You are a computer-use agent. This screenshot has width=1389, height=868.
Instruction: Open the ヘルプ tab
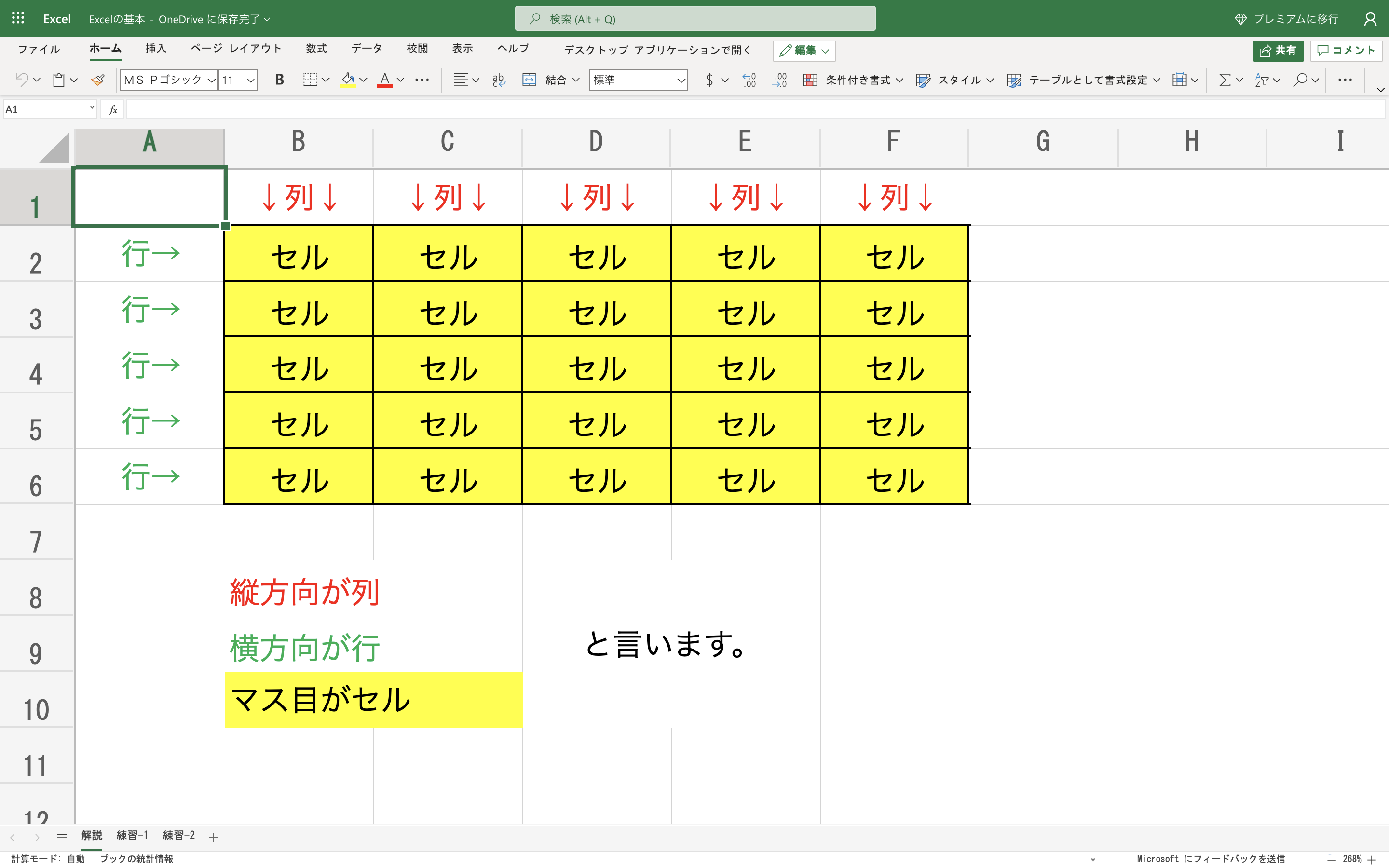513,48
